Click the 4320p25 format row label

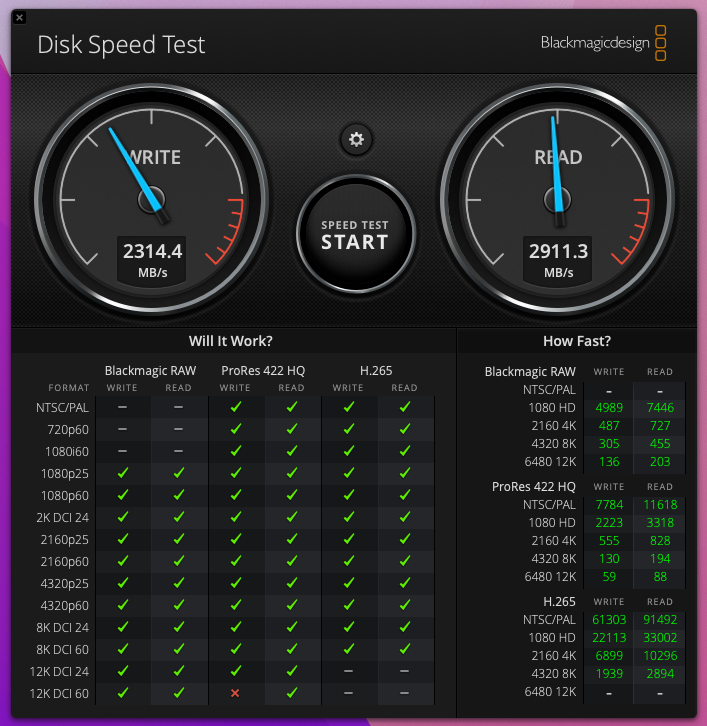64,583
